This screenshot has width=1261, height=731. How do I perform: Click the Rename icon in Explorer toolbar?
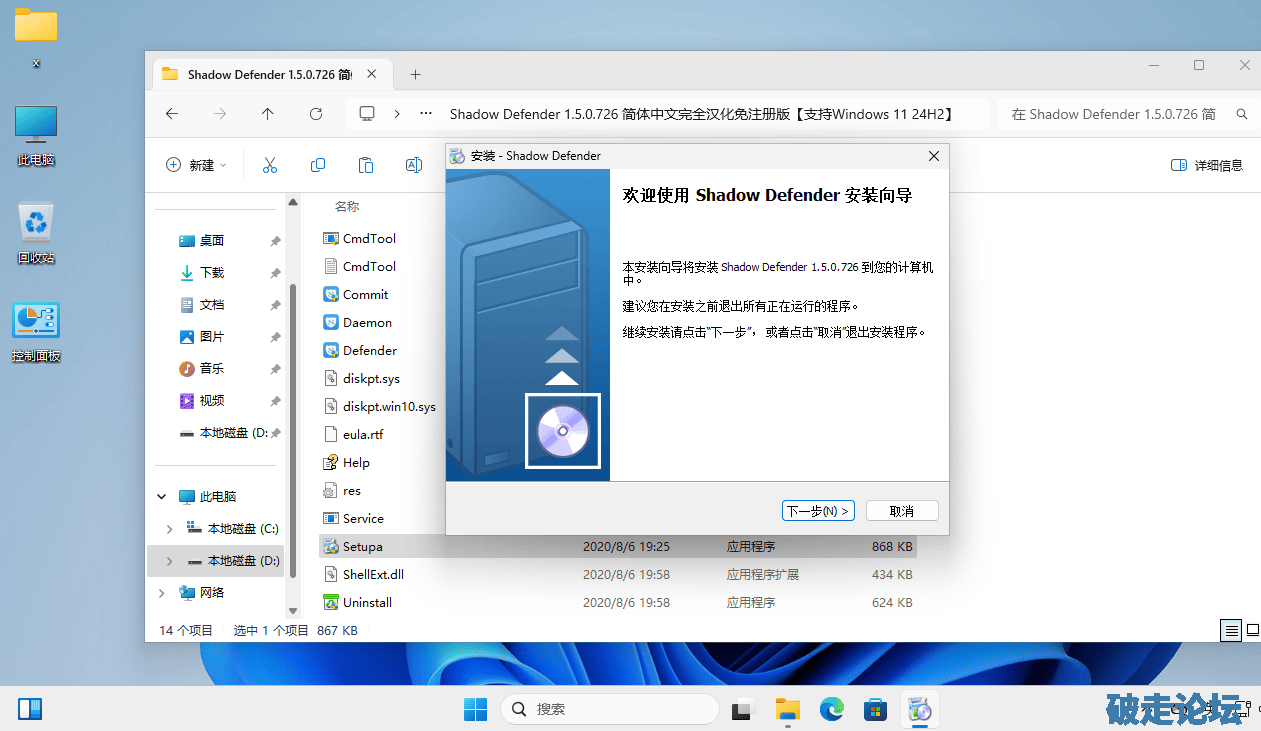[413, 165]
